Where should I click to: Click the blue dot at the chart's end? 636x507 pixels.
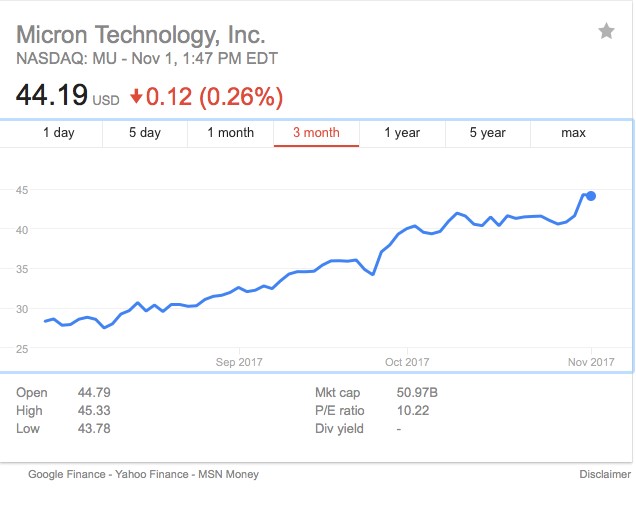591,196
